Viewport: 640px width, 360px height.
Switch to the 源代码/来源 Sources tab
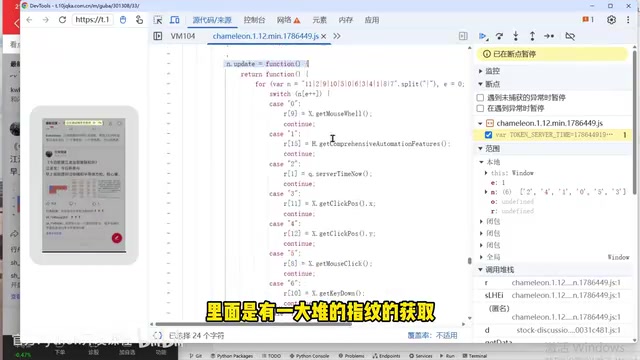click(212, 20)
